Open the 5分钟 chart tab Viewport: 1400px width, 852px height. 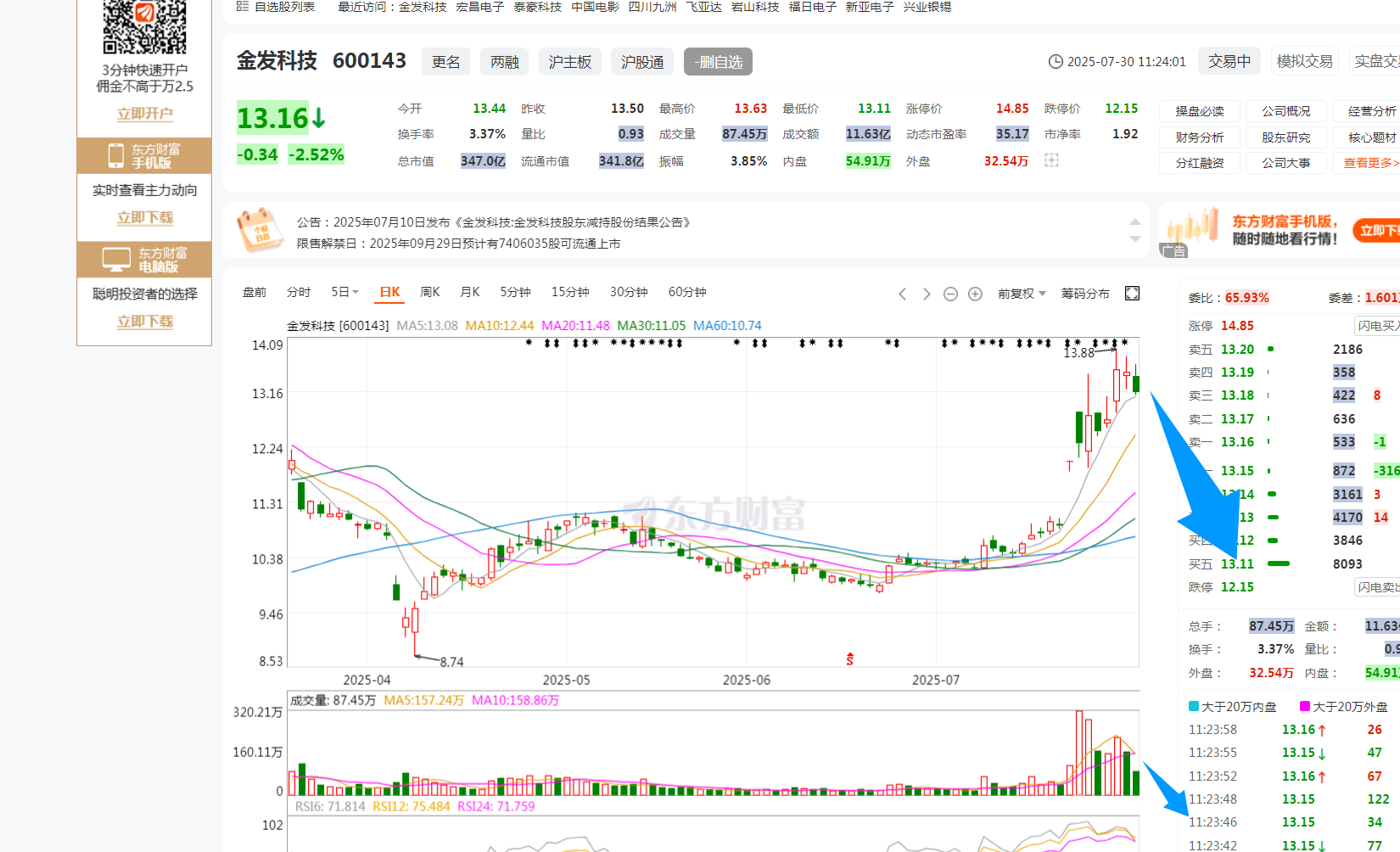tap(515, 292)
